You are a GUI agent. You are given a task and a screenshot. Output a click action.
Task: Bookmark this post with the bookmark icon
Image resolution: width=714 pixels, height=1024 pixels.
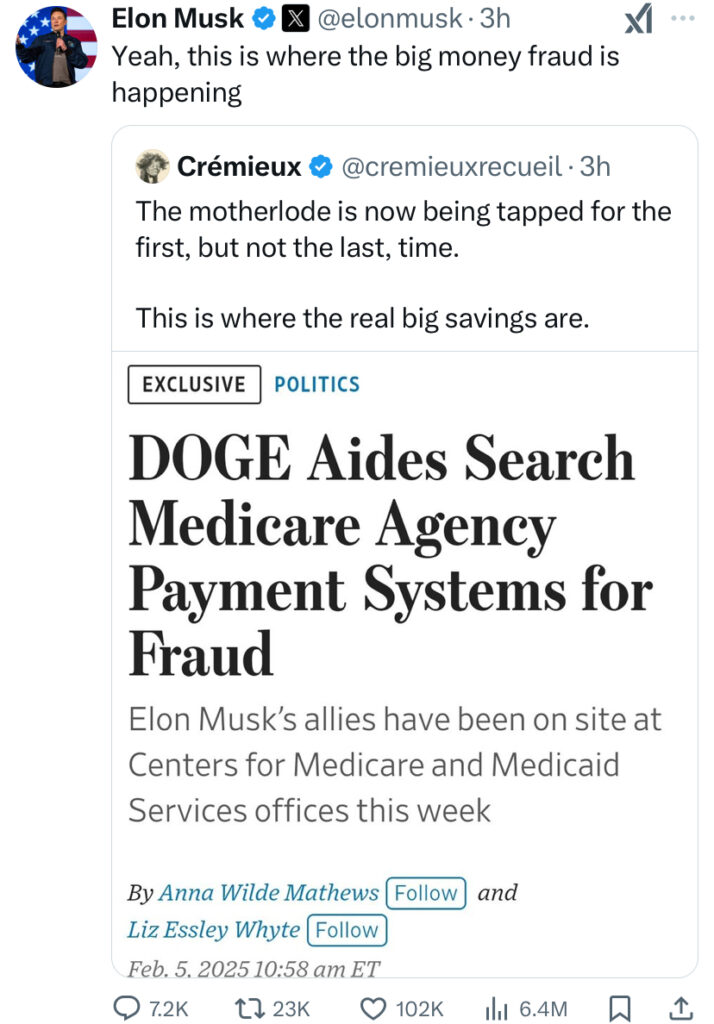[x=619, y=1008]
